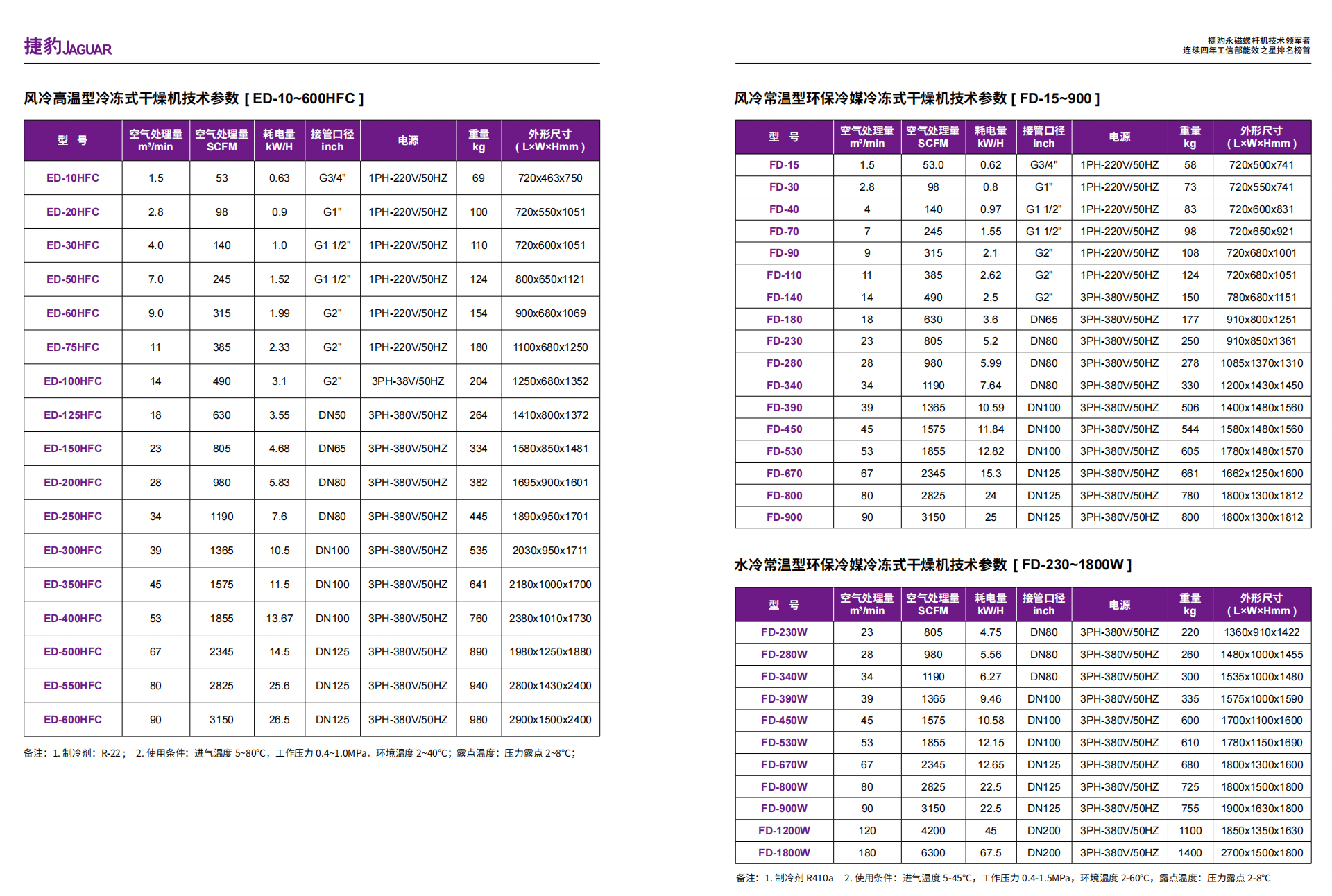1332x896 pixels.
Task: Click the FD-670W model name
Action: tap(784, 765)
